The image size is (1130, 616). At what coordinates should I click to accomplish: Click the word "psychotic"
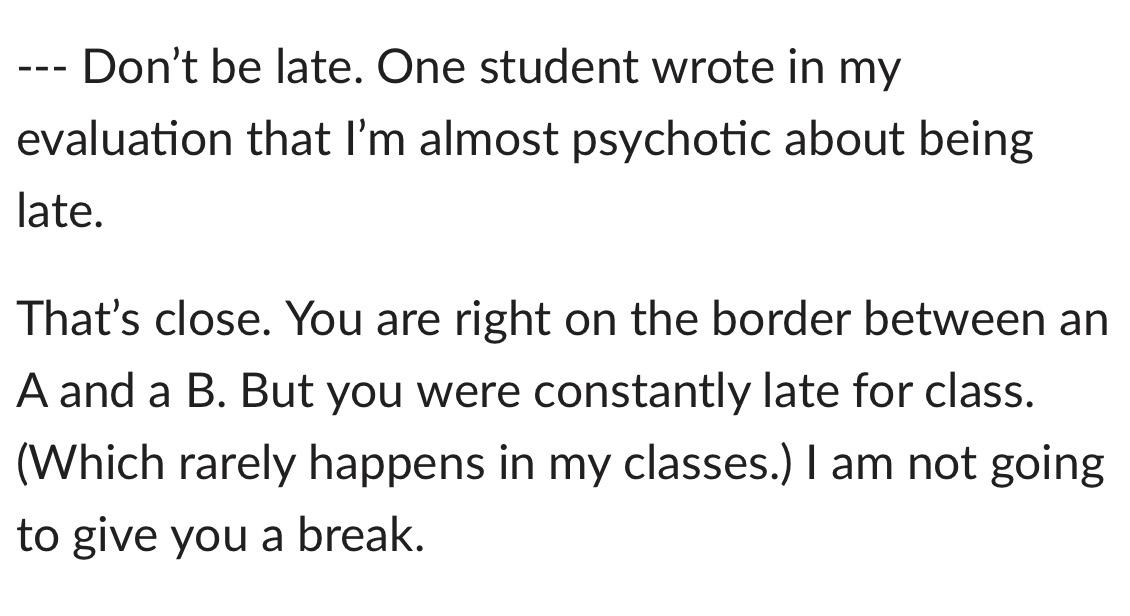click(671, 141)
